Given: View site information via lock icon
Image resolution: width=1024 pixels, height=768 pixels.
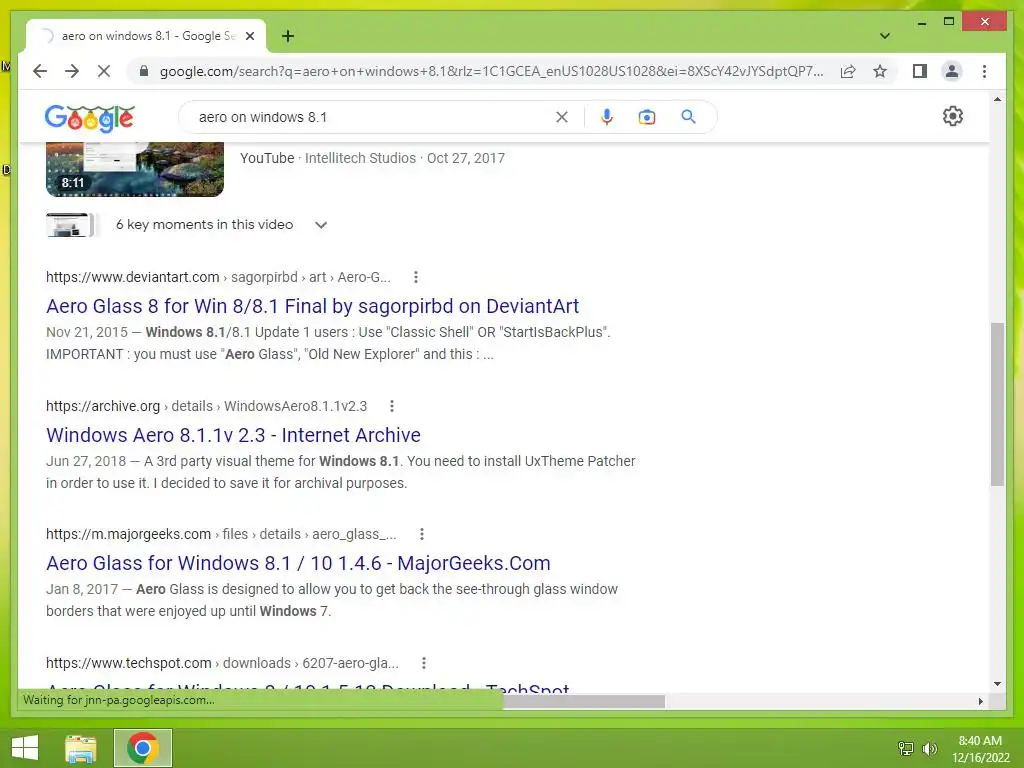Looking at the screenshot, I should (x=144, y=71).
